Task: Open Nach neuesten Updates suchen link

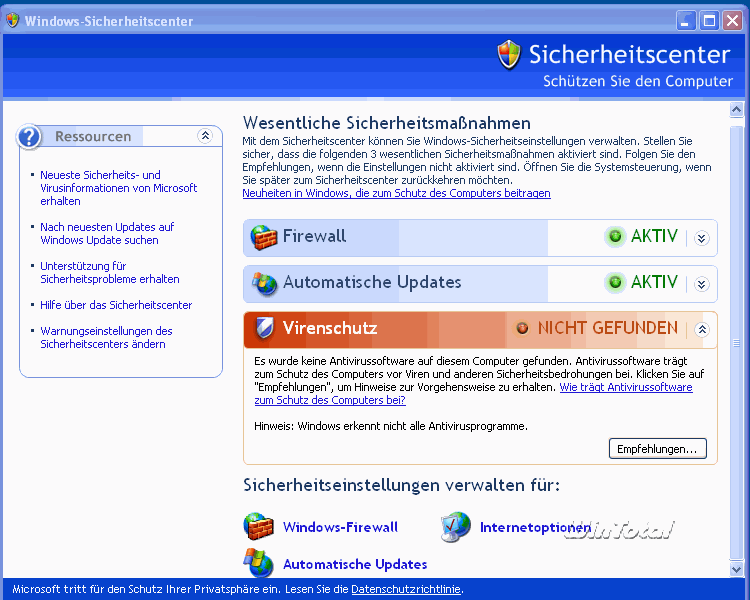Action: coord(107,233)
